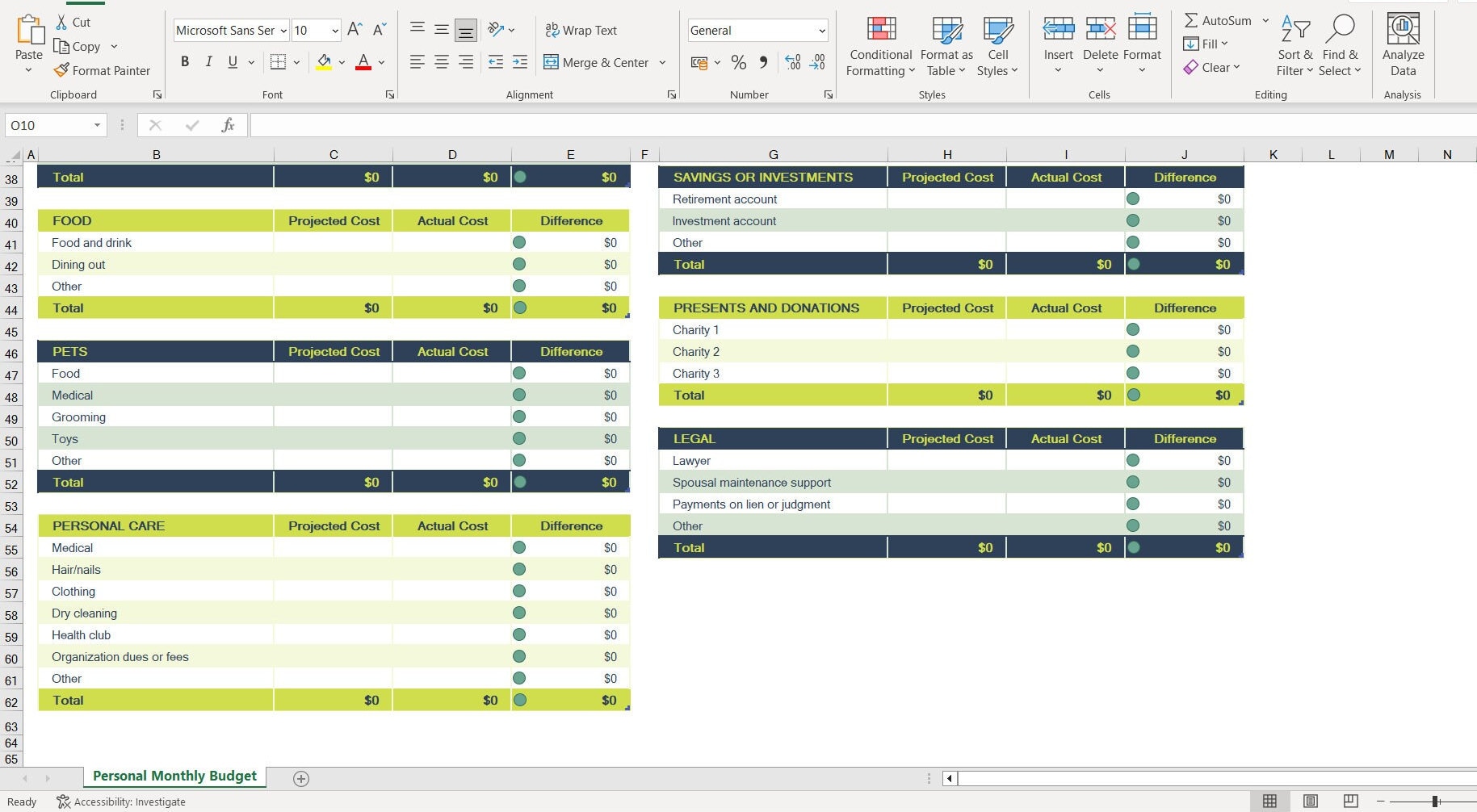Open the Number format dialog launcher

pyautogui.click(x=828, y=94)
